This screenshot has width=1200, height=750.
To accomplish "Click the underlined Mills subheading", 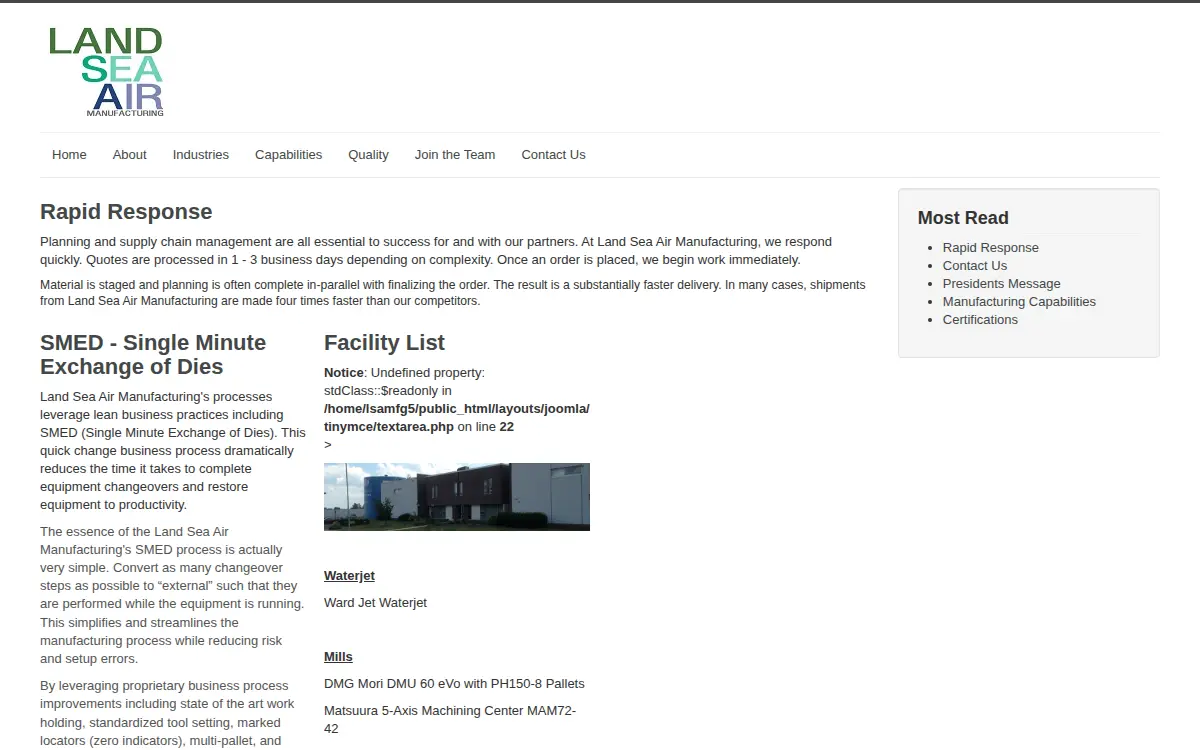I will tap(338, 657).
